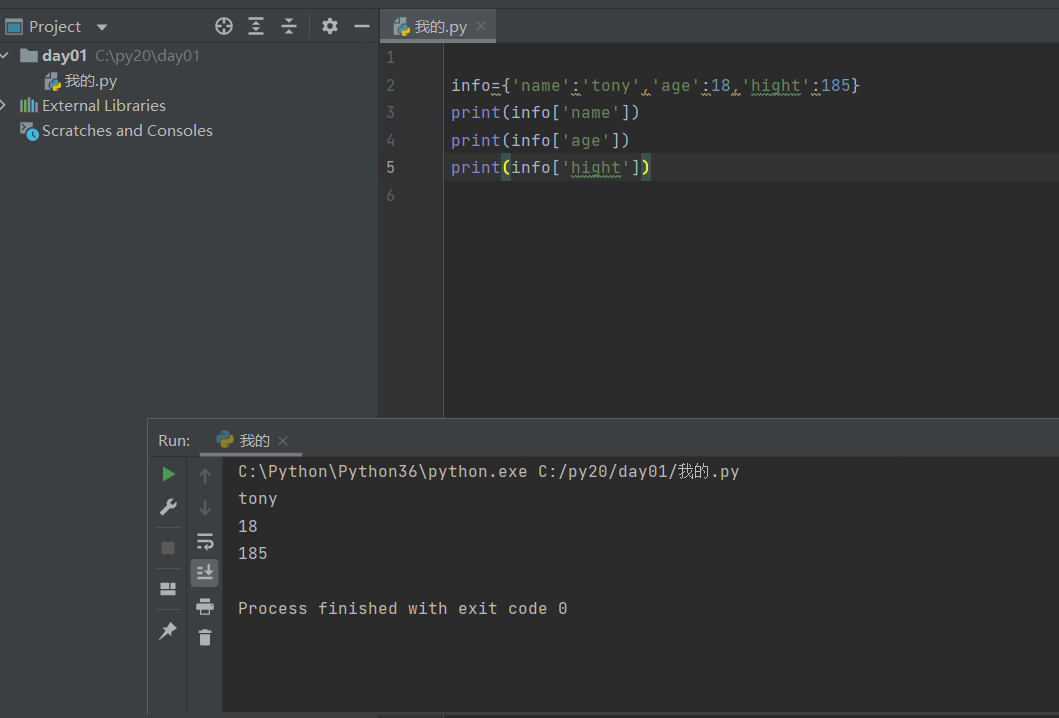The width and height of the screenshot is (1059, 718).
Task: Click the print(info['hight']) line
Action: (550, 168)
